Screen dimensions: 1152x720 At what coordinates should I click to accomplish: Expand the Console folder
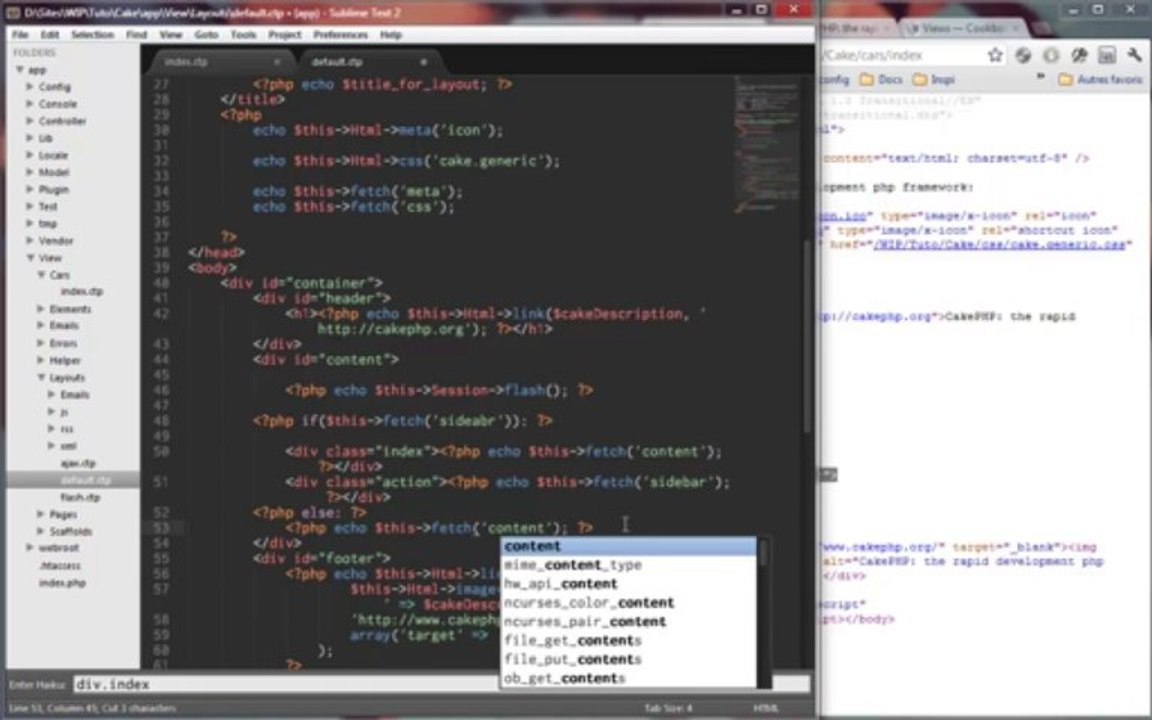(30, 104)
